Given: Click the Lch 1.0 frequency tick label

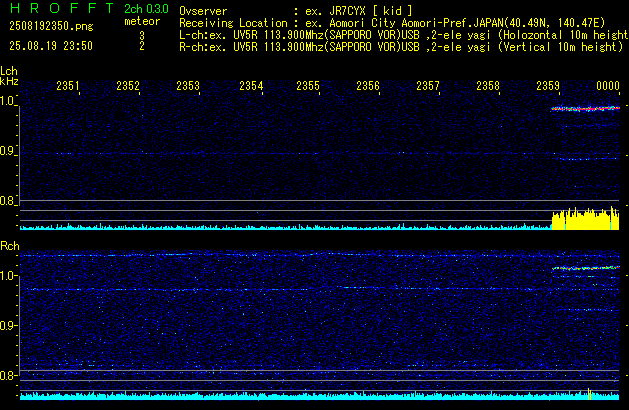Looking at the screenshot, I should coord(8,101).
